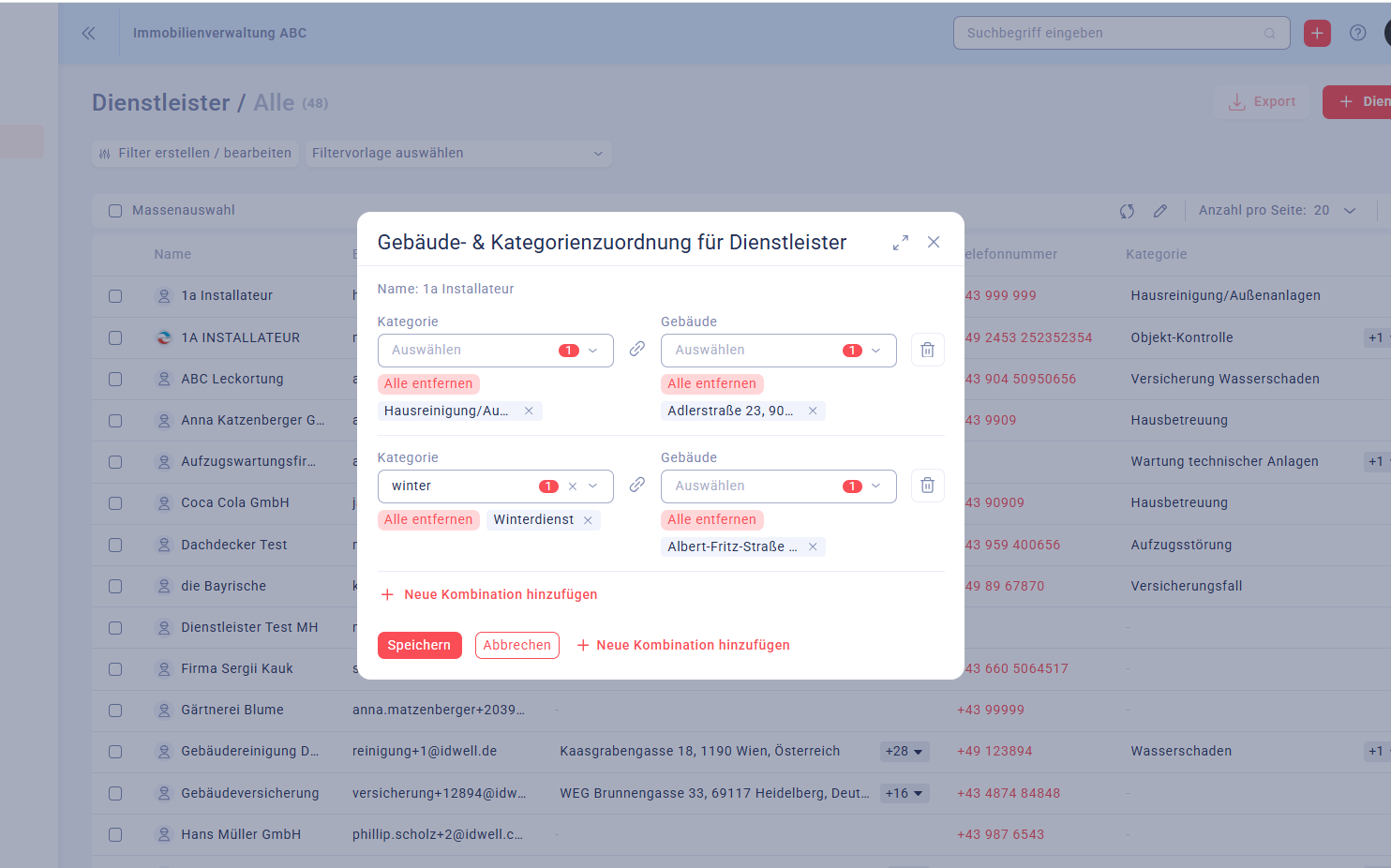Screen dimensions: 1391x868
Task: Click Neue Kombination hinzufügen next to Abbrechen
Action: pos(683,646)
